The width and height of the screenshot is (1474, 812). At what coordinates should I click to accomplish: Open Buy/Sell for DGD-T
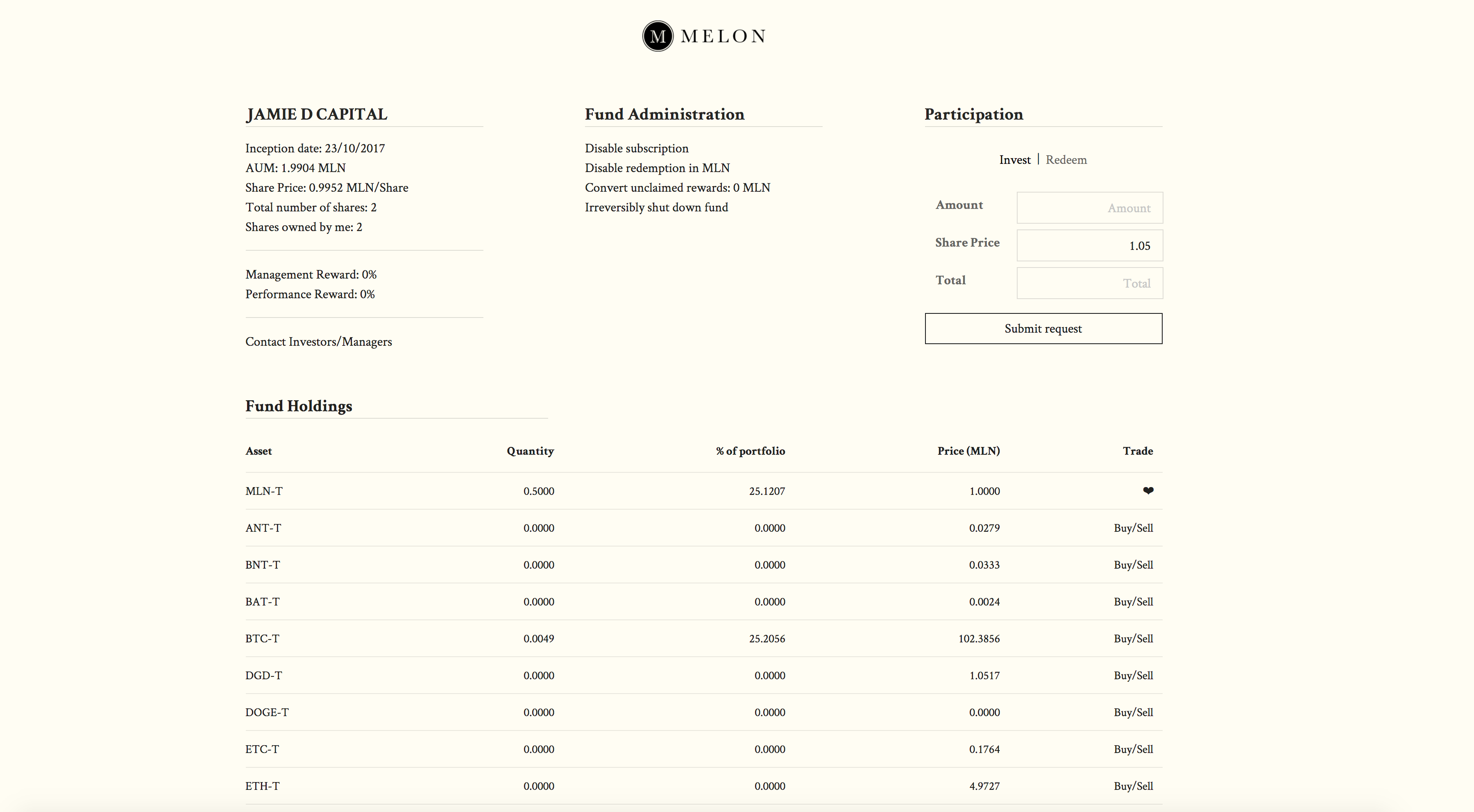pyautogui.click(x=1133, y=675)
